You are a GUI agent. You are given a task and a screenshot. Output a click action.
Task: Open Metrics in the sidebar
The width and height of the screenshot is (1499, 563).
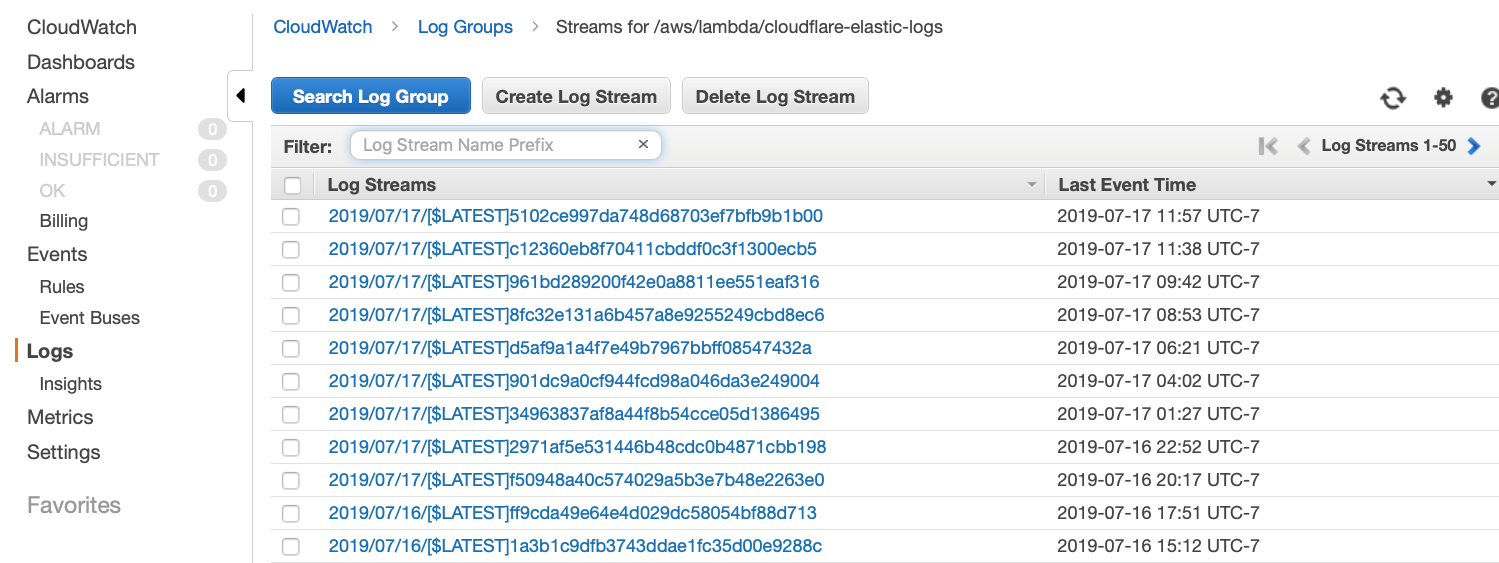[60, 418]
